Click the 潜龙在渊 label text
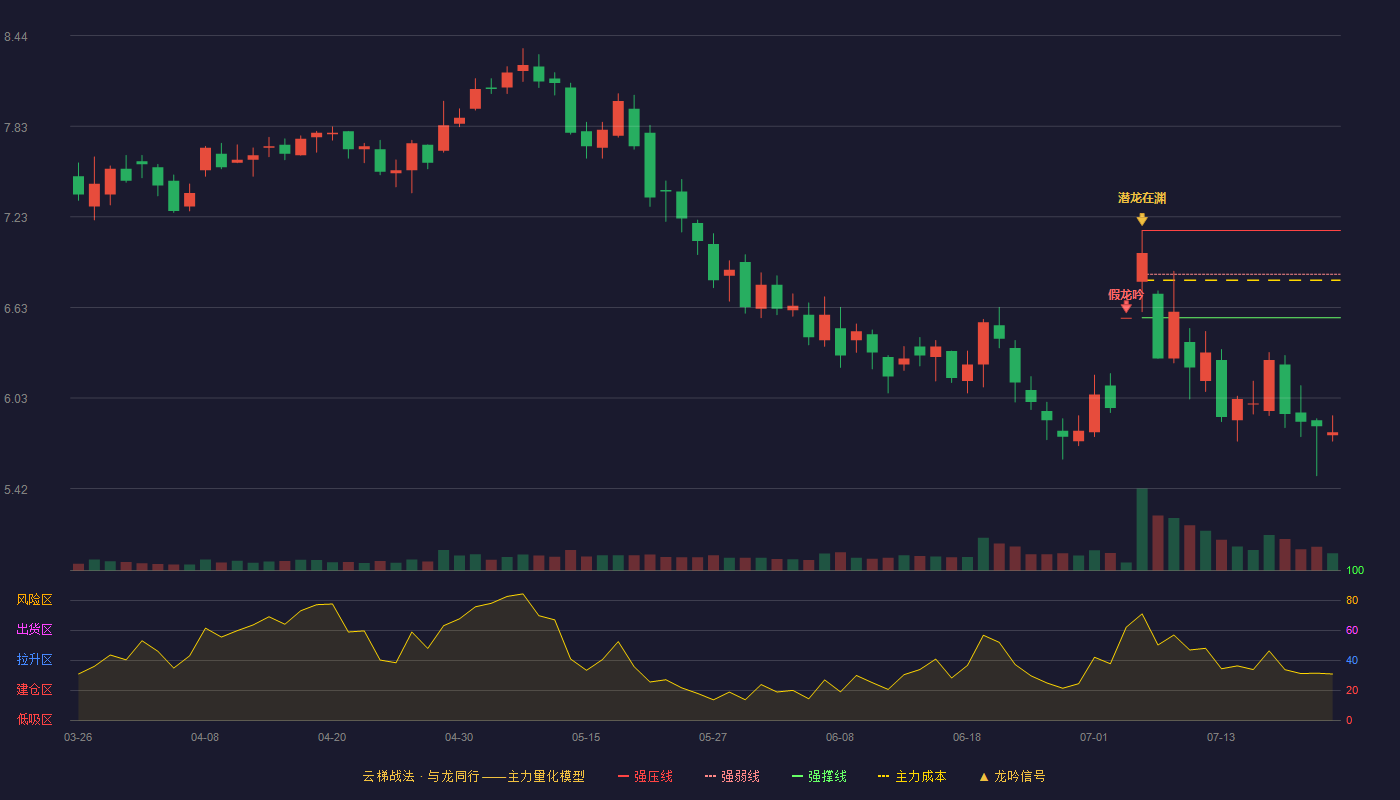The image size is (1400, 800). coord(1142,198)
